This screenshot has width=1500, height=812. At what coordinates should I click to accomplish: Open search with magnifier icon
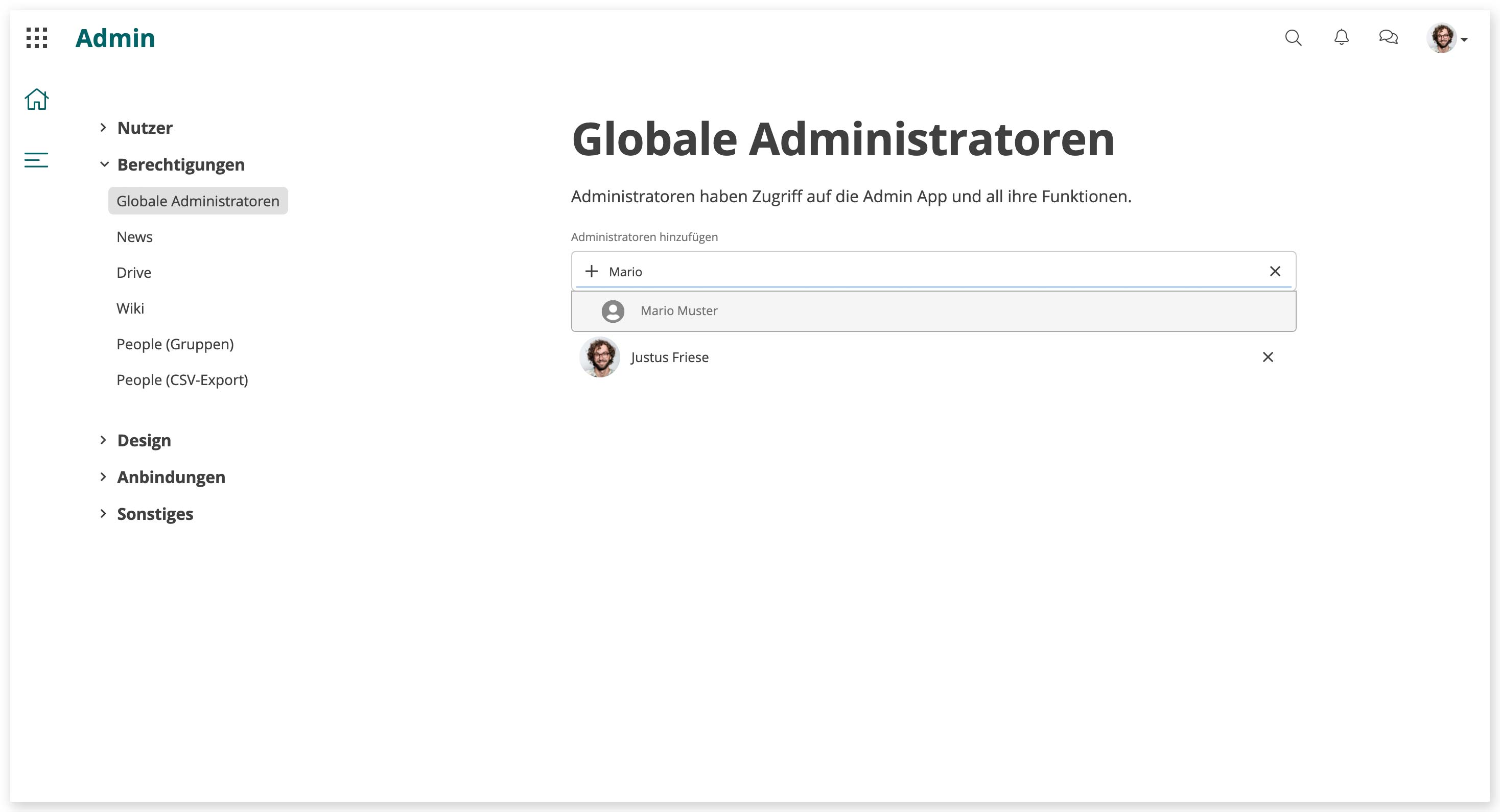pyautogui.click(x=1293, y=38)
